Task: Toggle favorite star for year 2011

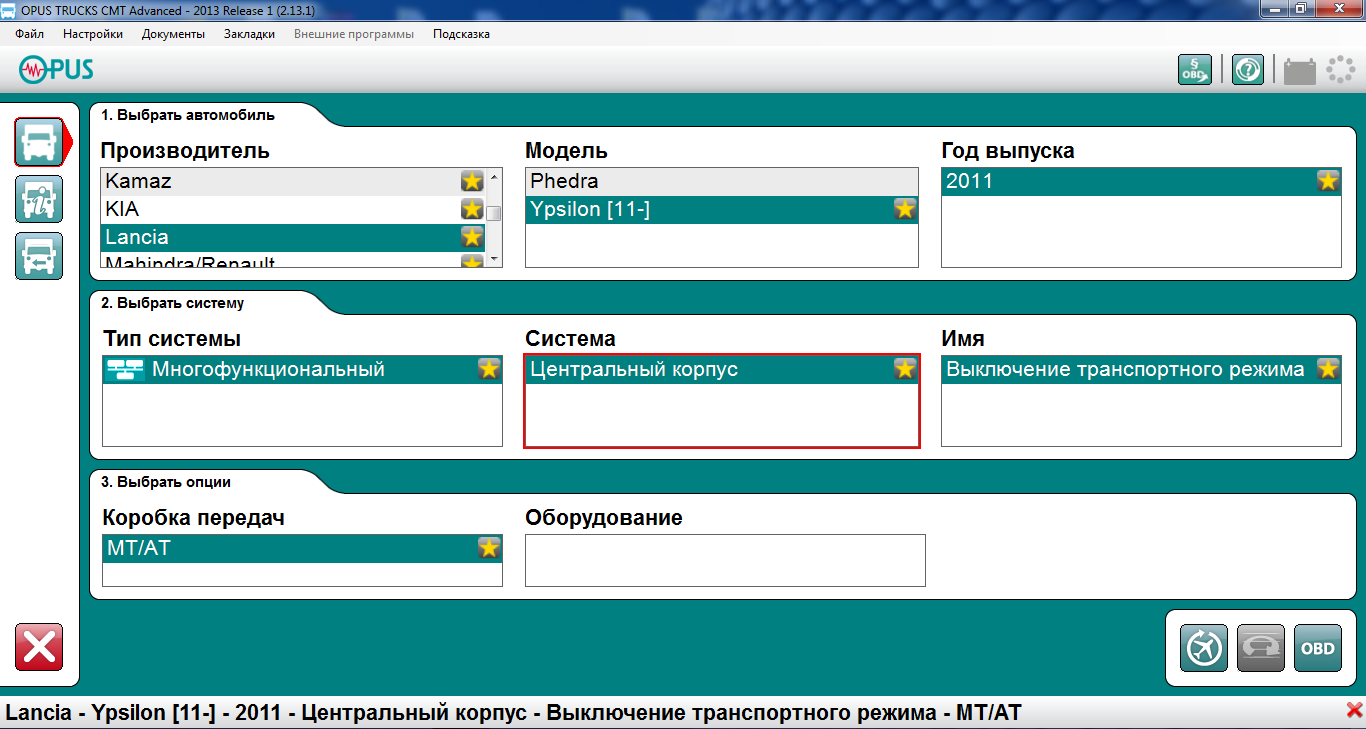Action: pos(1327,181)
